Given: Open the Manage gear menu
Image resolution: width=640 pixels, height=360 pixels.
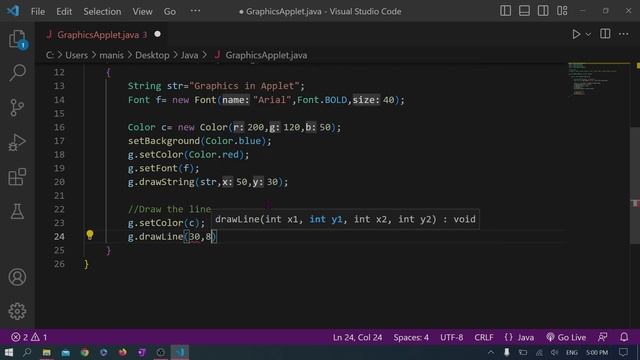Looking at the screenshot, I should (x=17, y=311).
